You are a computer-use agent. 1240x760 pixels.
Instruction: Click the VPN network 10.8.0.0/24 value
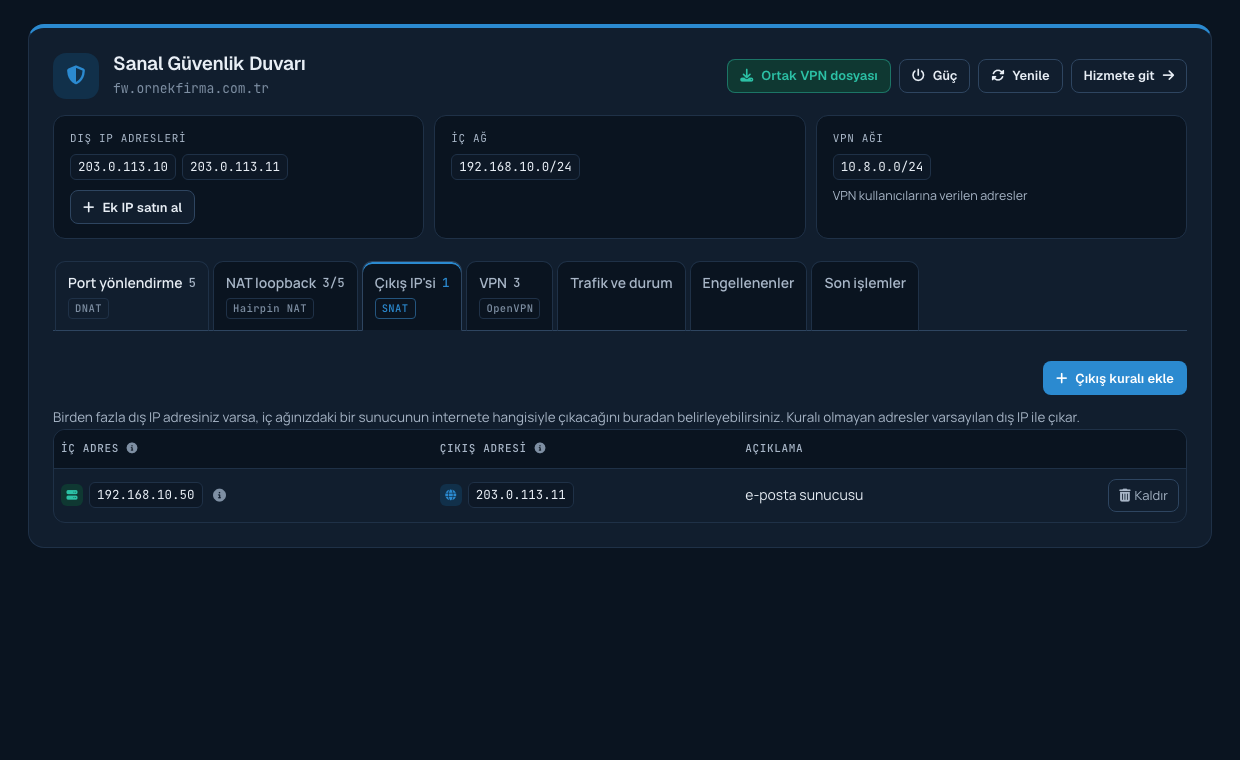(x=882, y=167)
